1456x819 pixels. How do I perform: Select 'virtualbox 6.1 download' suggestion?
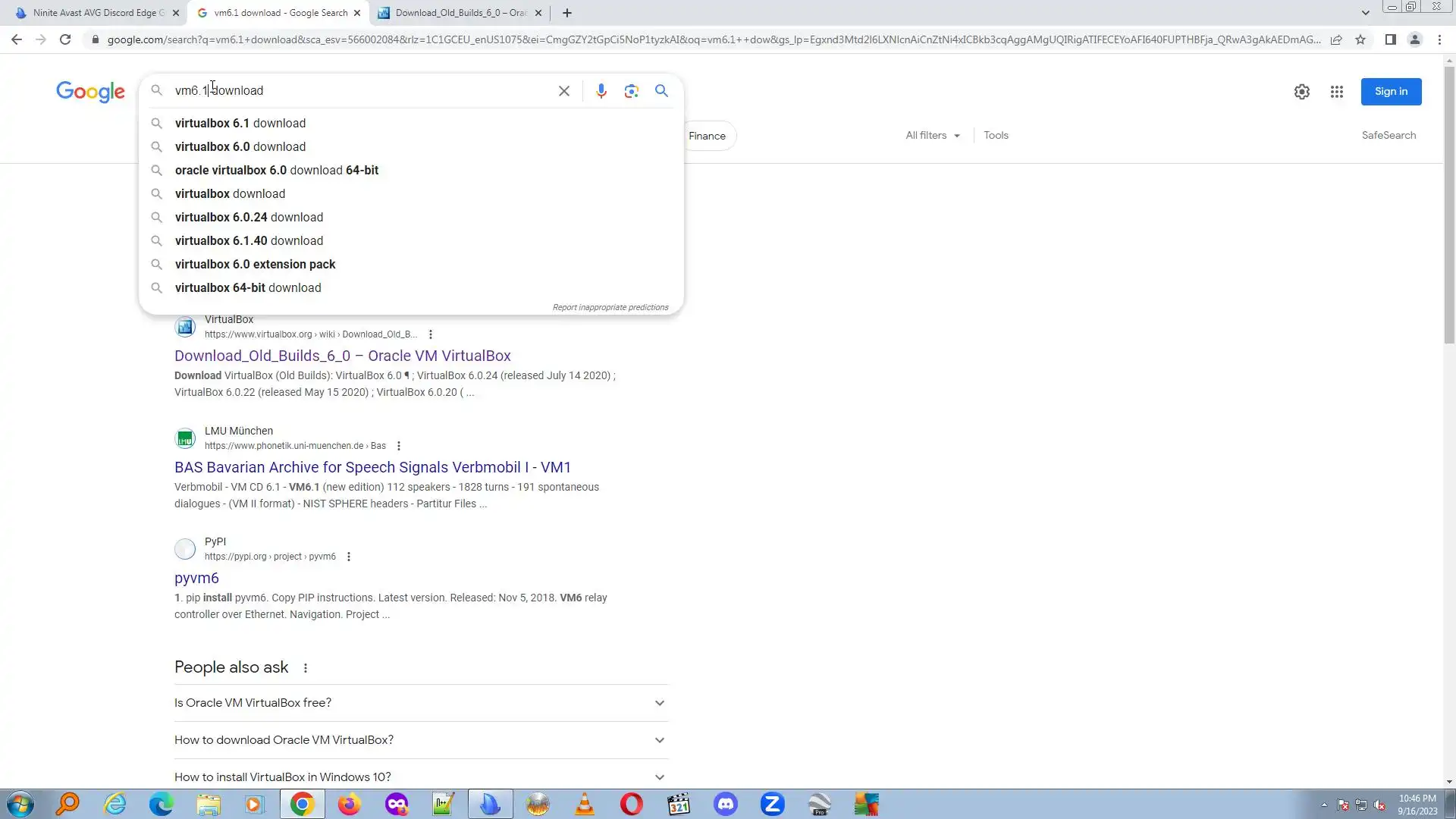(240, 123)
